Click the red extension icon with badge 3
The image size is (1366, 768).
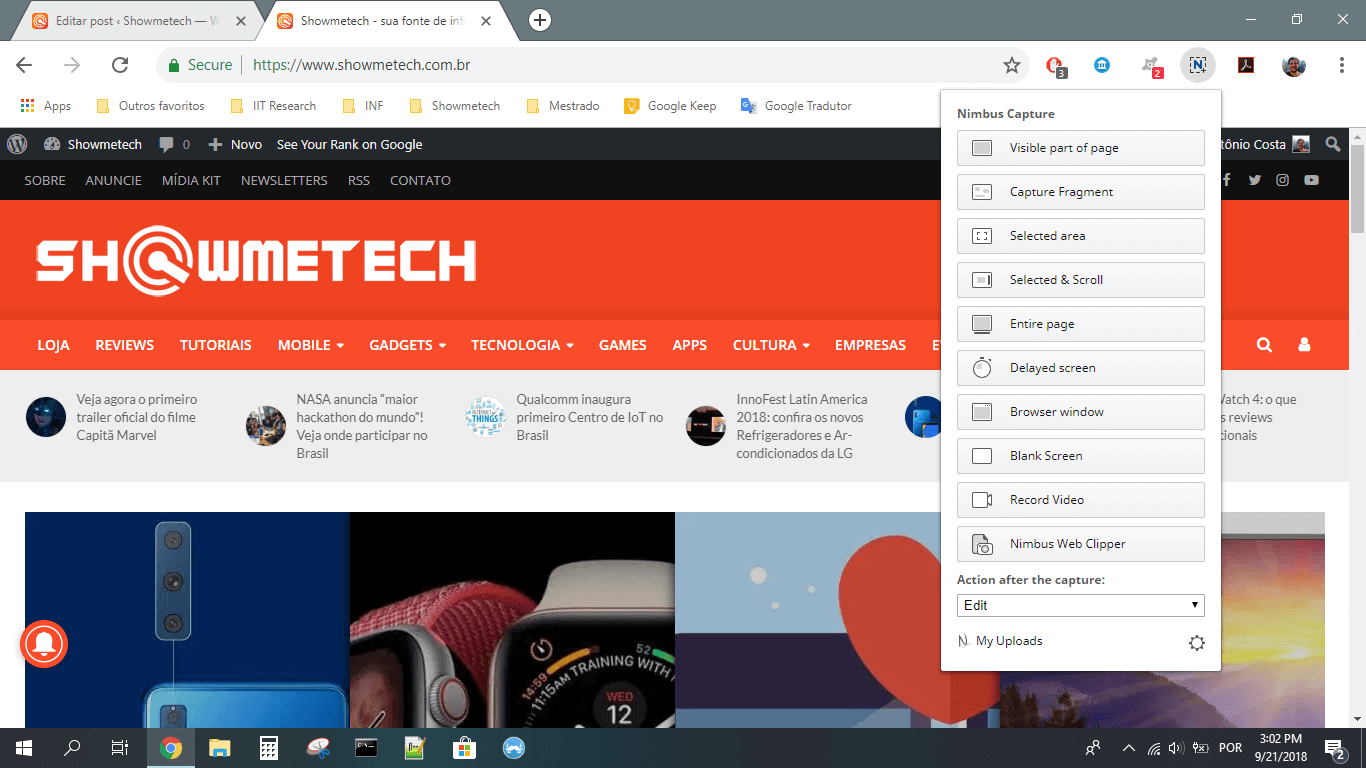(1055, 66)
